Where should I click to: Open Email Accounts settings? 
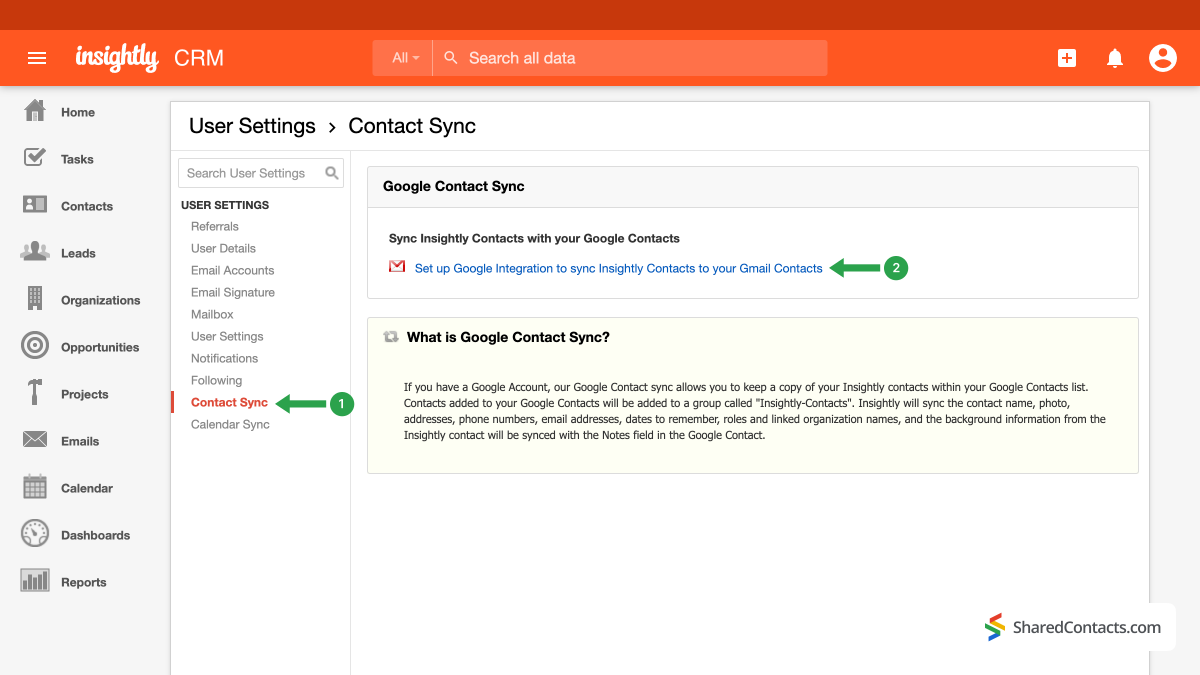pyautogui.click(x=232, y=271)
